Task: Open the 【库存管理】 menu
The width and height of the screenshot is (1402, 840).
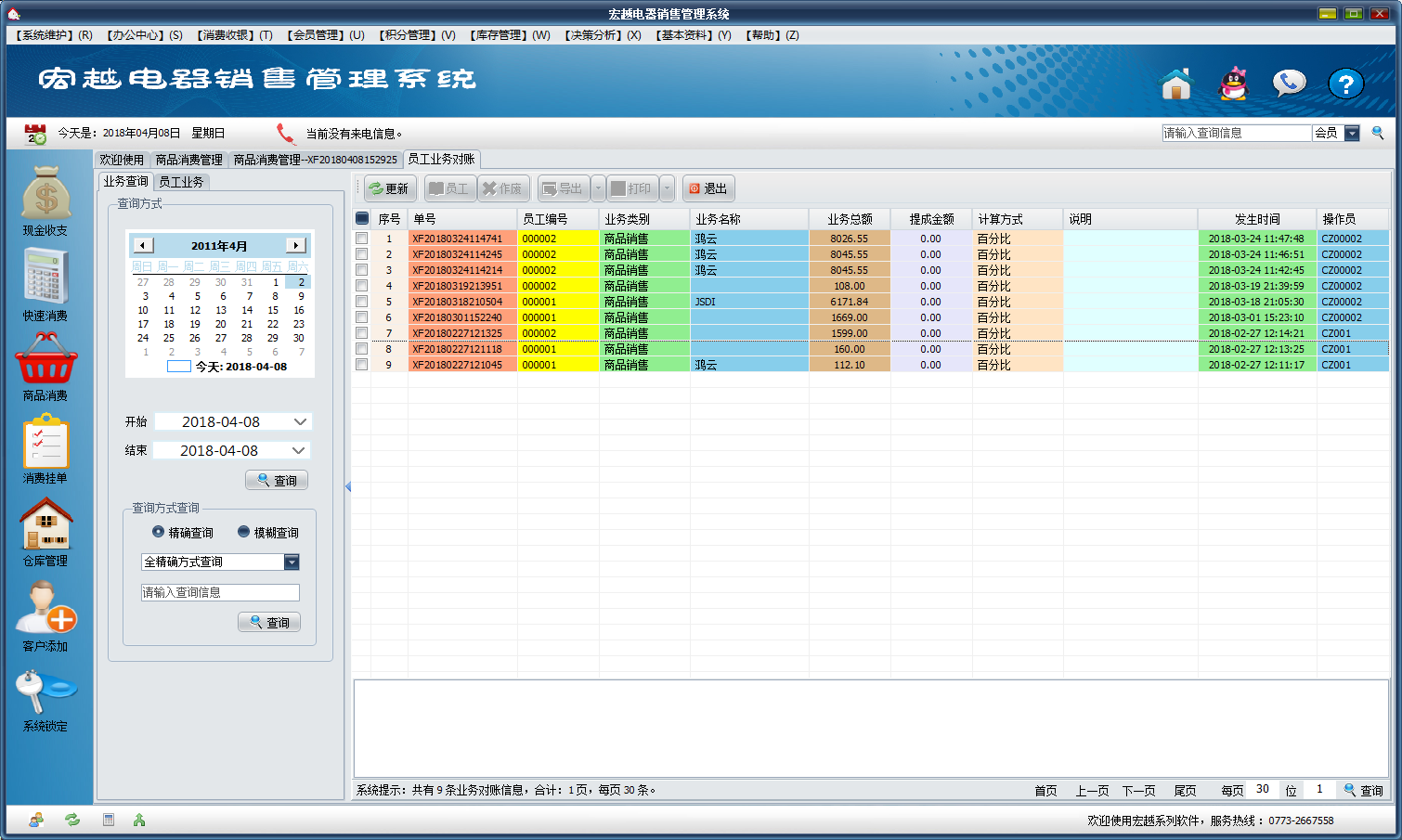Action: [x=510, y=35]
